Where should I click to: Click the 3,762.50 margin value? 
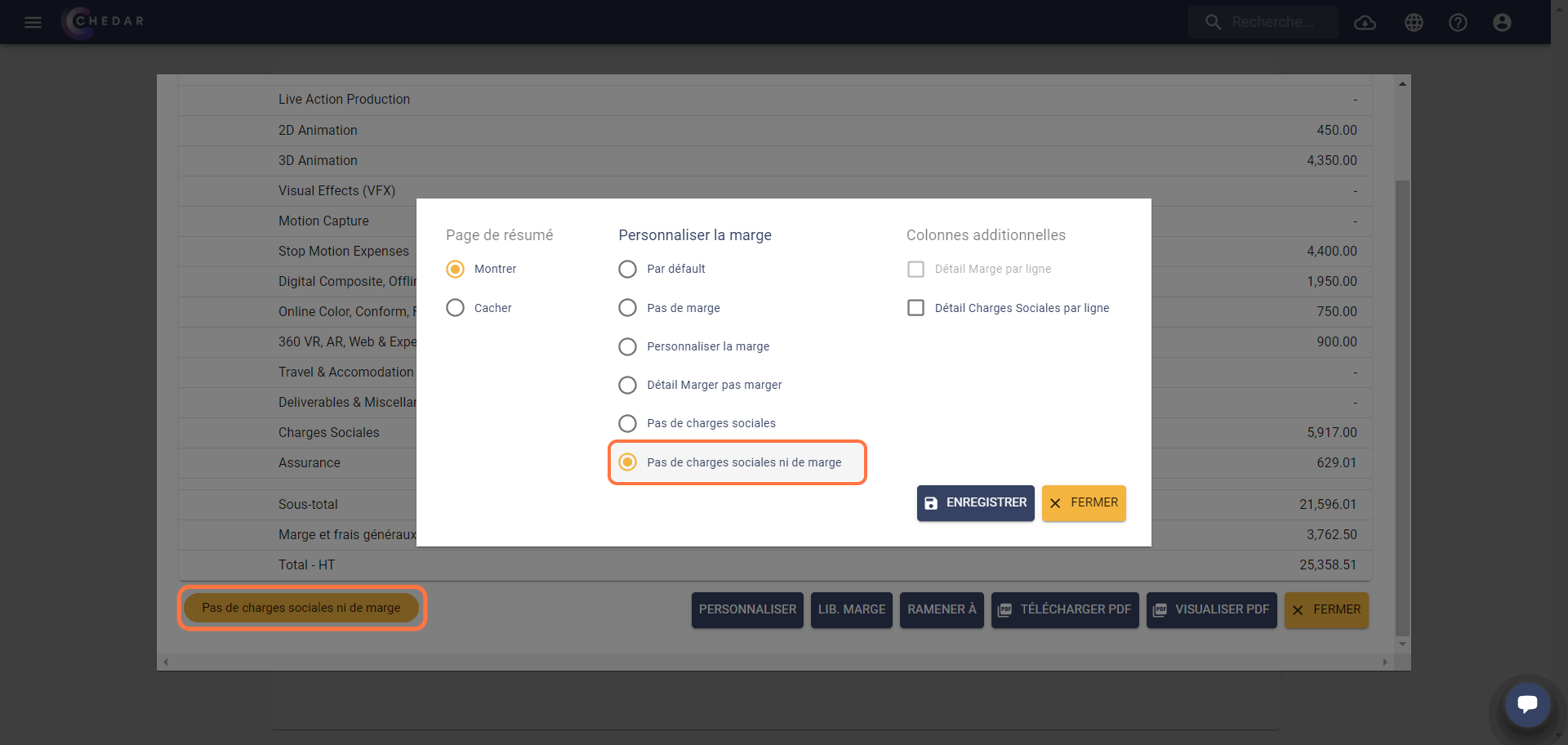(x=1332, y=534)
